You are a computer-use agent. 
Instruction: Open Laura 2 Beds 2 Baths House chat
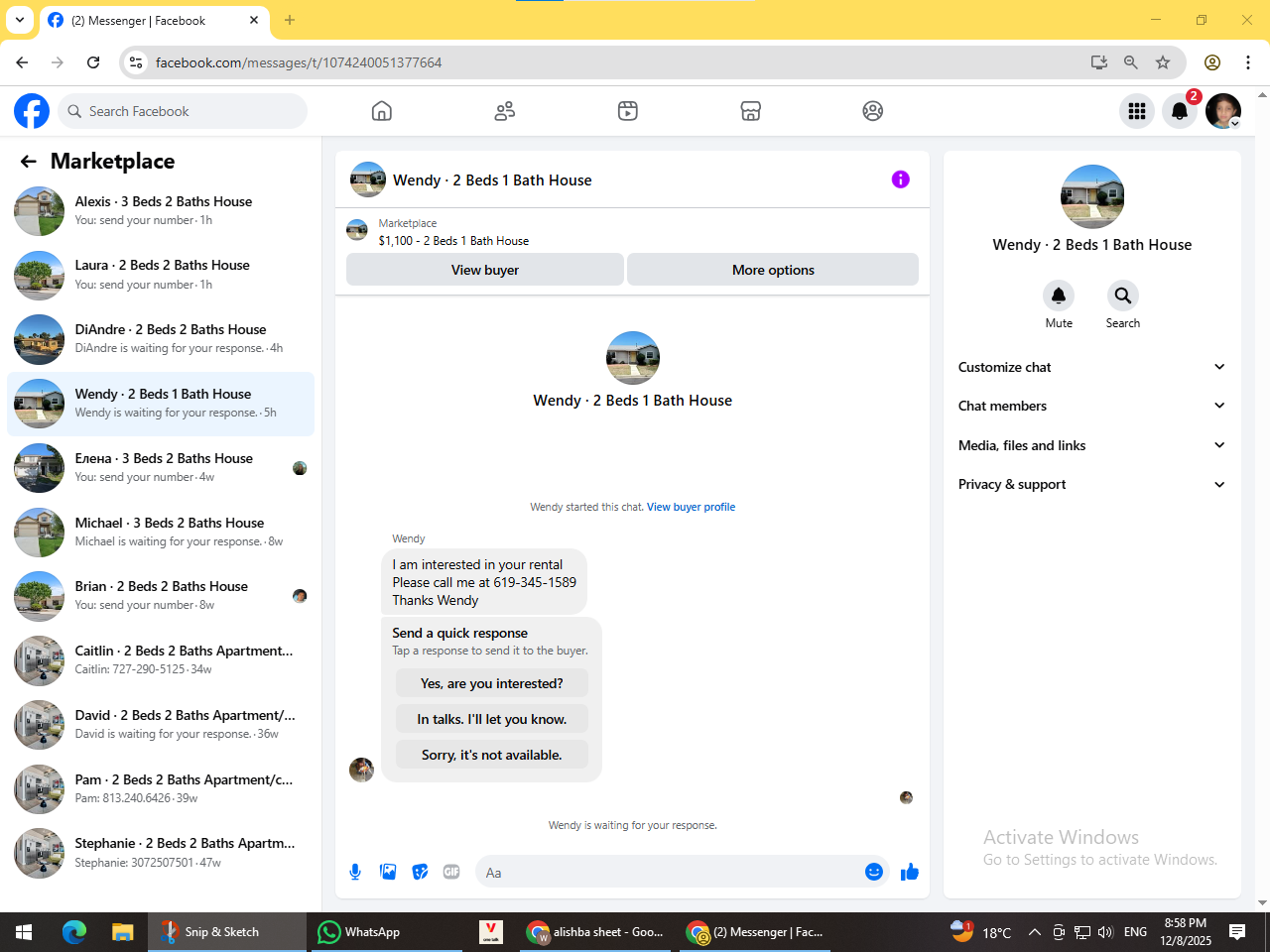pos(161,275)
